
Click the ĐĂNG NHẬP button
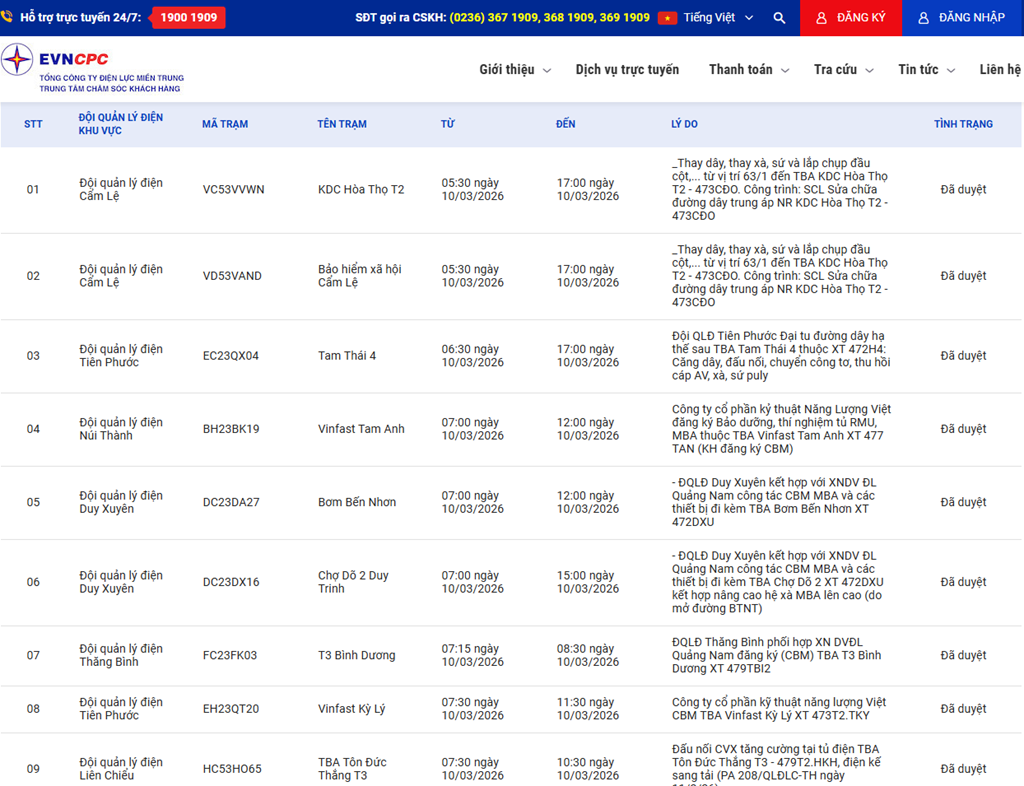coord(962,18)
